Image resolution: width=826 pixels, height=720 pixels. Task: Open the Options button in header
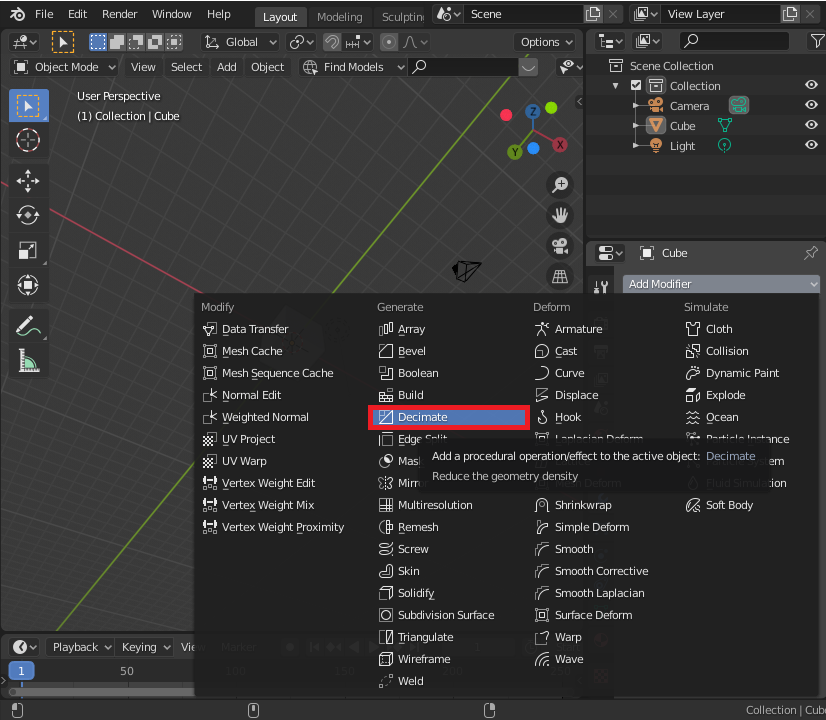[546, 42]
